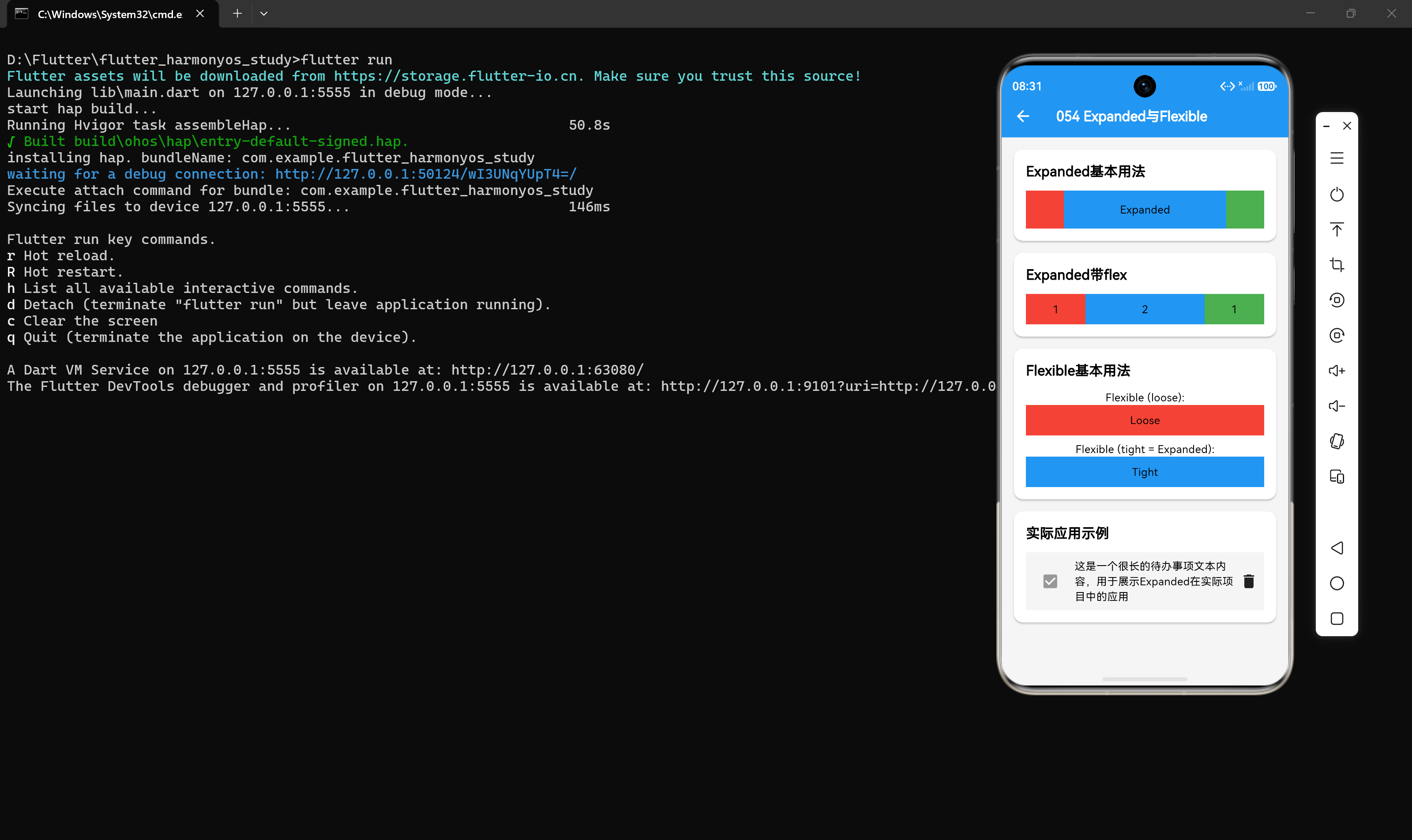This screenshot has height=840, width=1412.
Task: Tap the 实际应用示例 heading
Action: (x=1067, y=533)
